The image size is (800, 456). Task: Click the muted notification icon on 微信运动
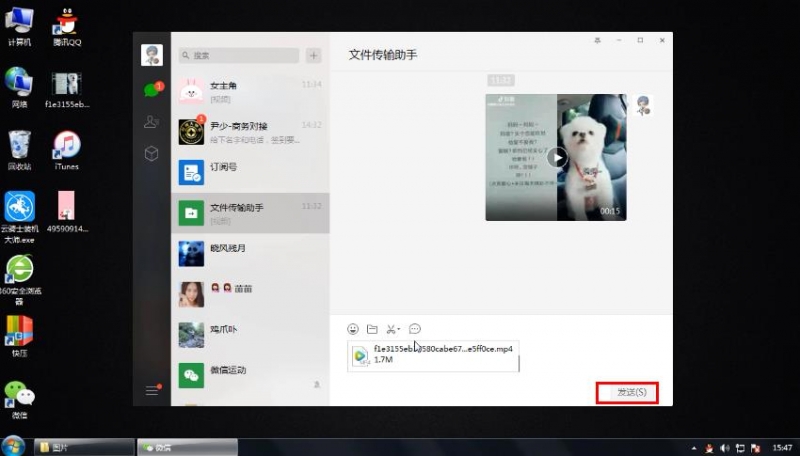click(x=317, y=385)
